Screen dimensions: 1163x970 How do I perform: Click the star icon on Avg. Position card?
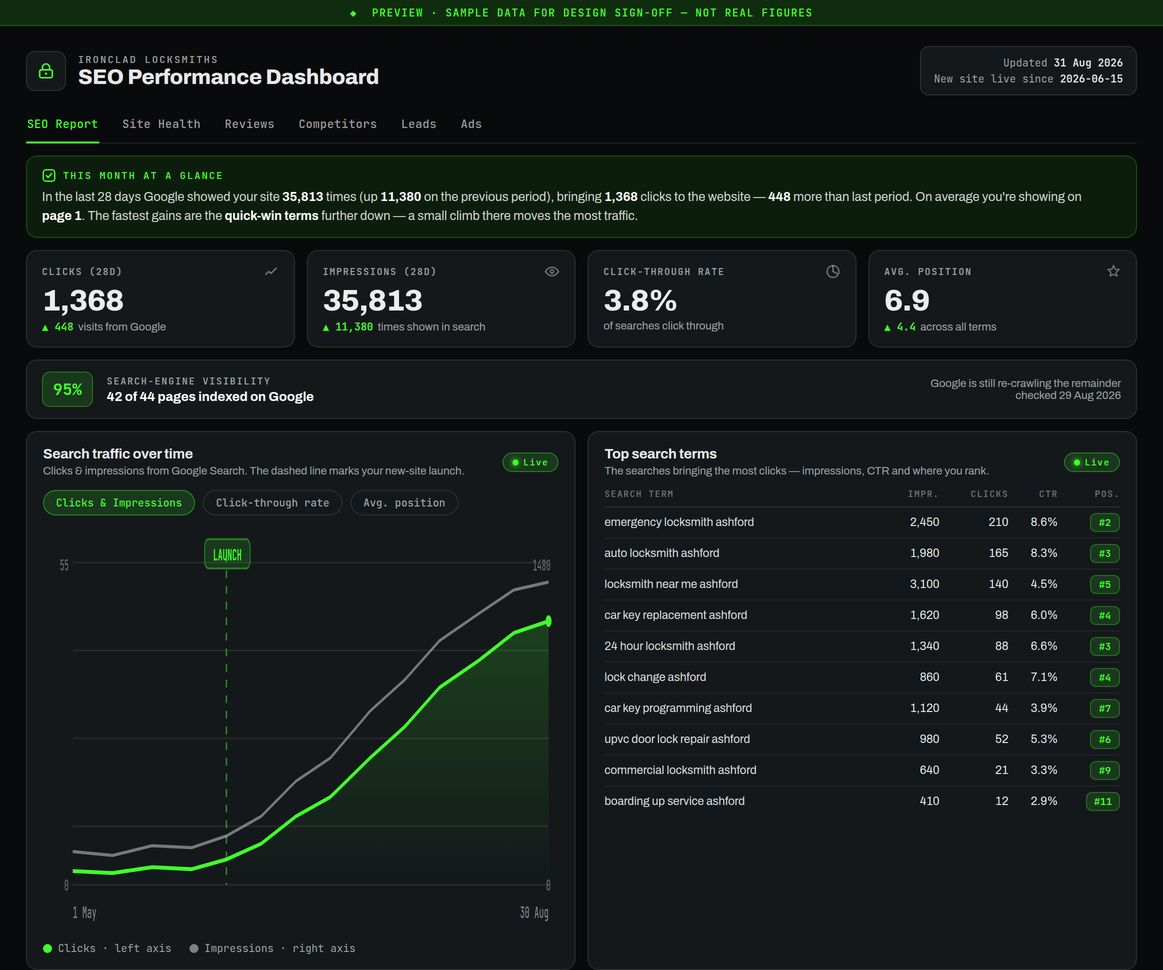(1113, 271)
